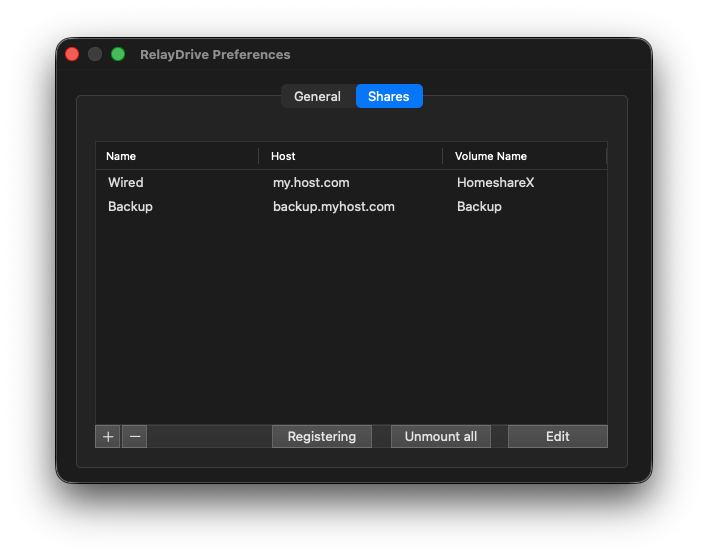The width and height of the screenshot is (708, 557).
Task: Close the RelayDrive Preferences window
Action: coord(72,54)
